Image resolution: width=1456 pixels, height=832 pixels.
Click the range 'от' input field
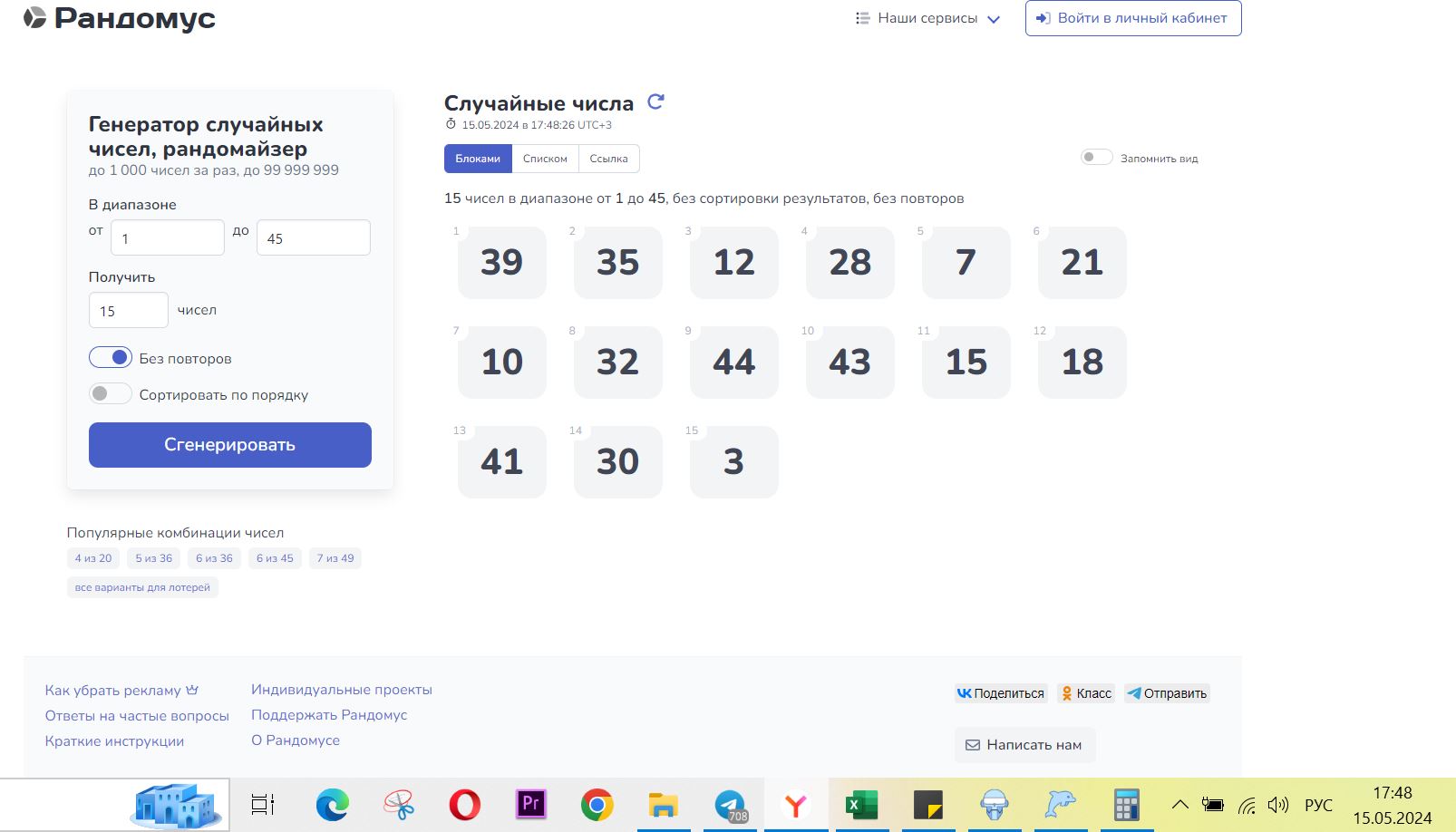tap(168, 237)
